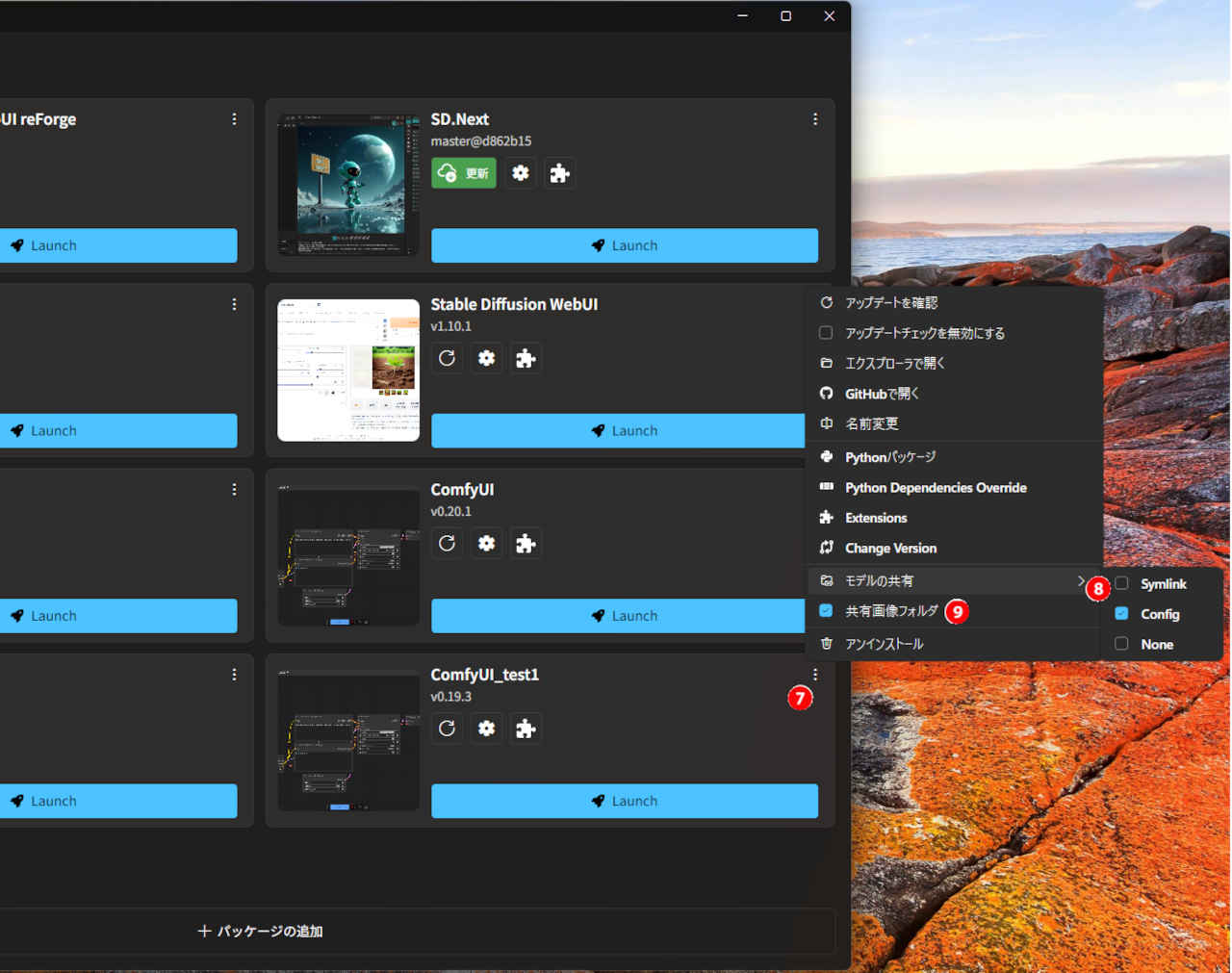Uncheck the 共有画像フォルダ option

pyautogui.click(x=826, y=611)
